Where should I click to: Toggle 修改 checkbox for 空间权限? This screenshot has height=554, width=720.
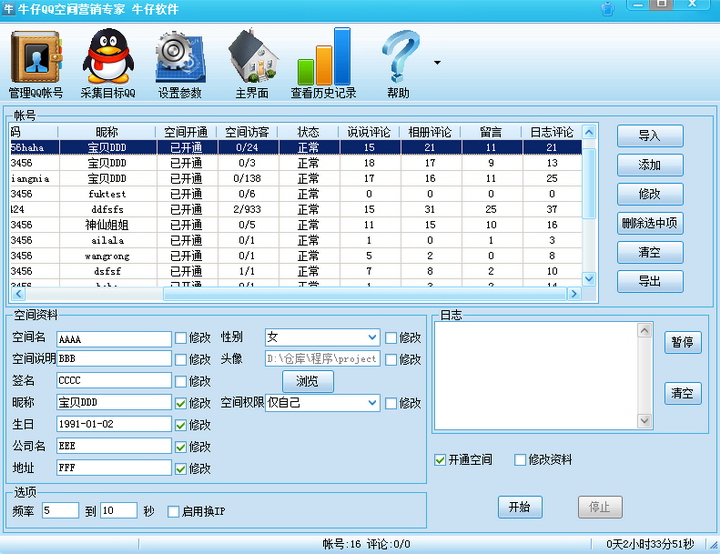[391, 403]
